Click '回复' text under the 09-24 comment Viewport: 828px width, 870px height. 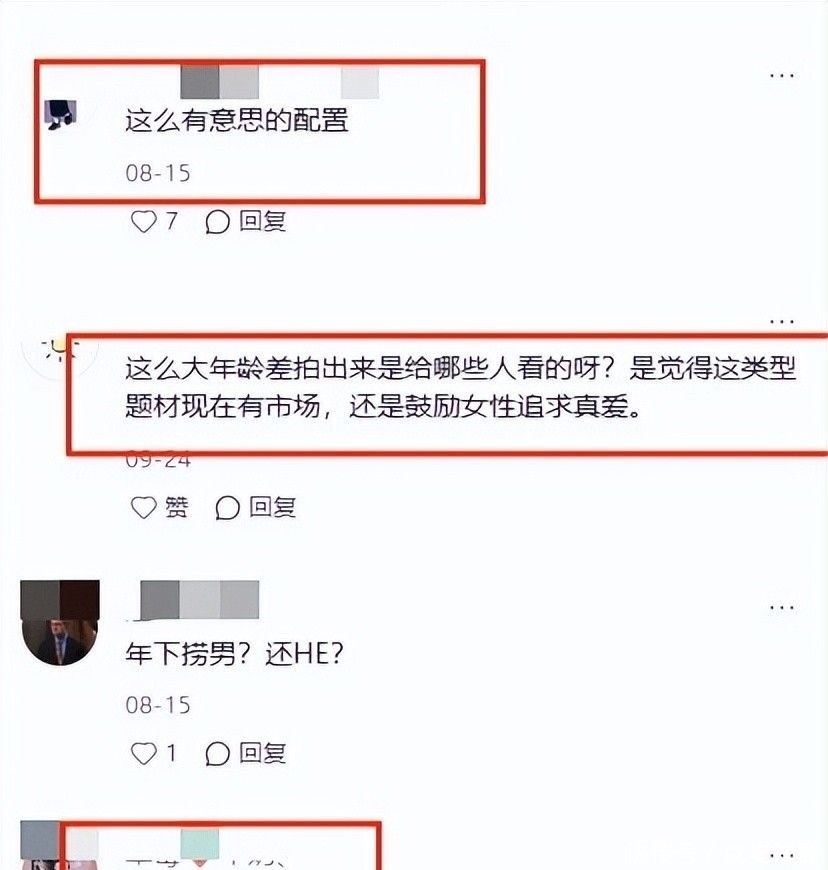click(272, 507)
